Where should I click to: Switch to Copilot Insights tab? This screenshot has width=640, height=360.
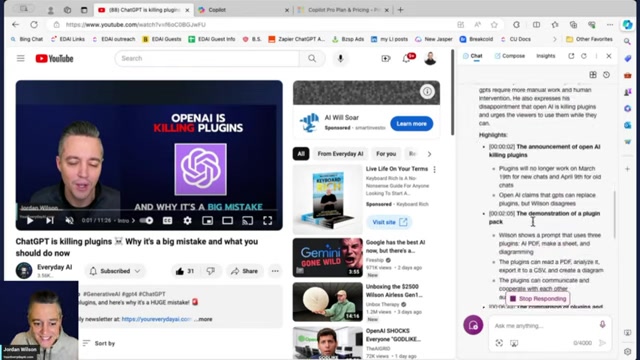click(546, 56)
